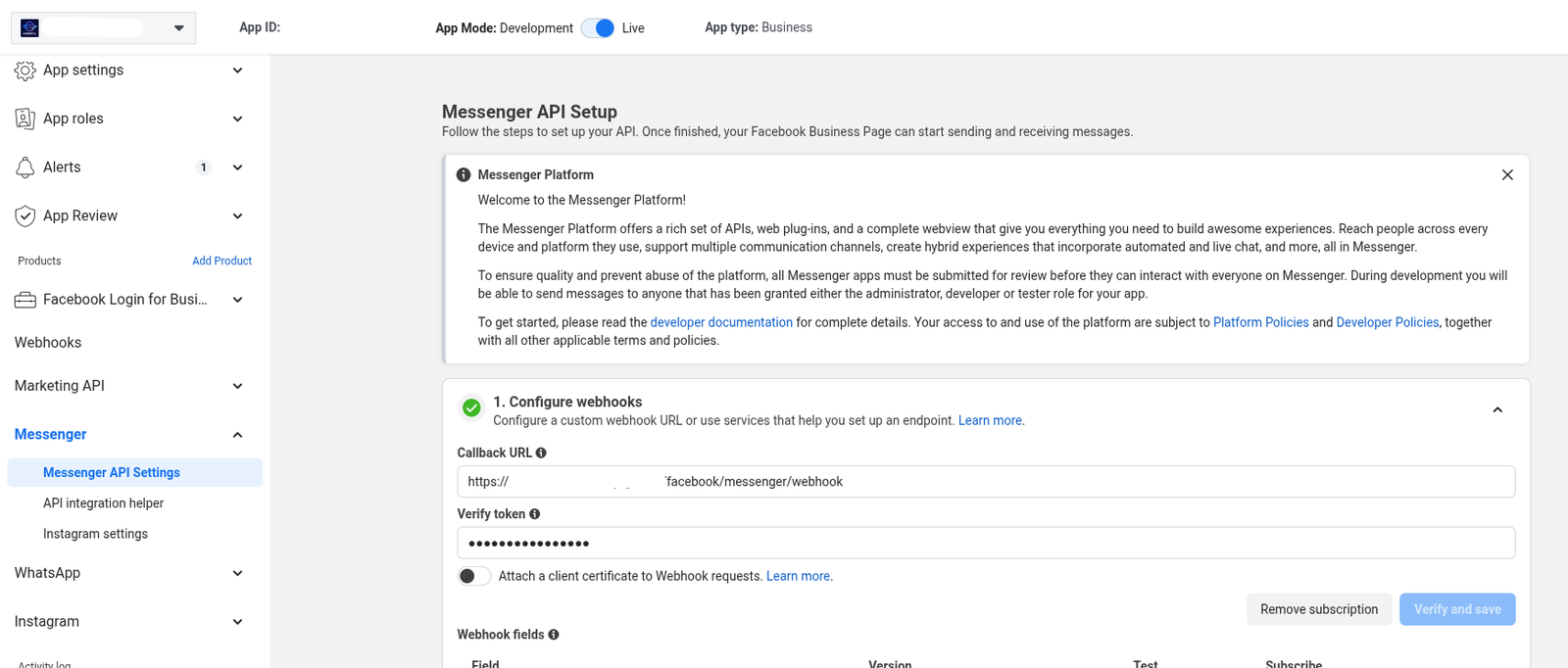Click the Callback URL input field
Image resolution: width=1568 pixels, height=668 pixels.
click(x=986, y=482)
